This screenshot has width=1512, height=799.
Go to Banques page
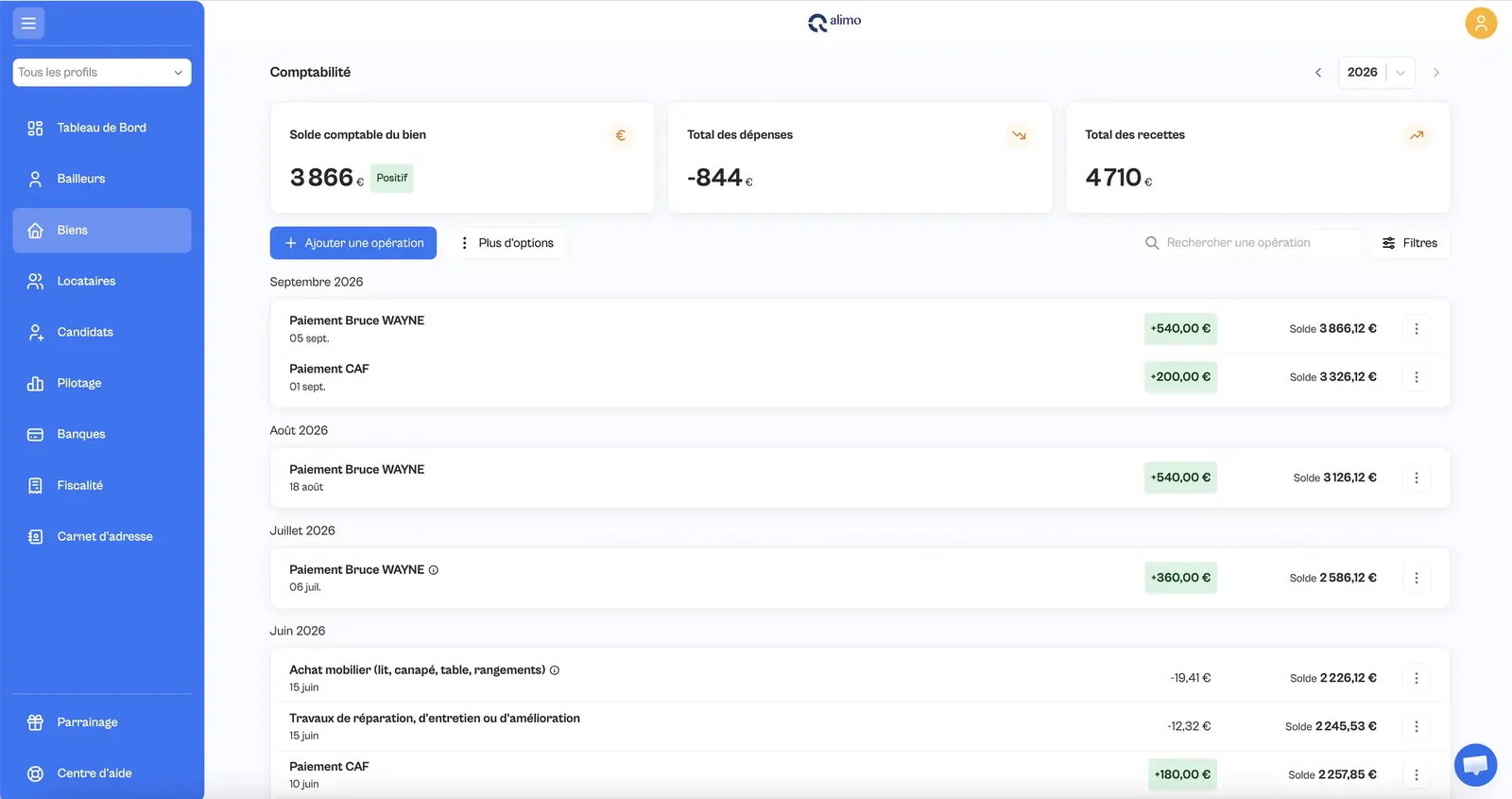pos(102,434)
